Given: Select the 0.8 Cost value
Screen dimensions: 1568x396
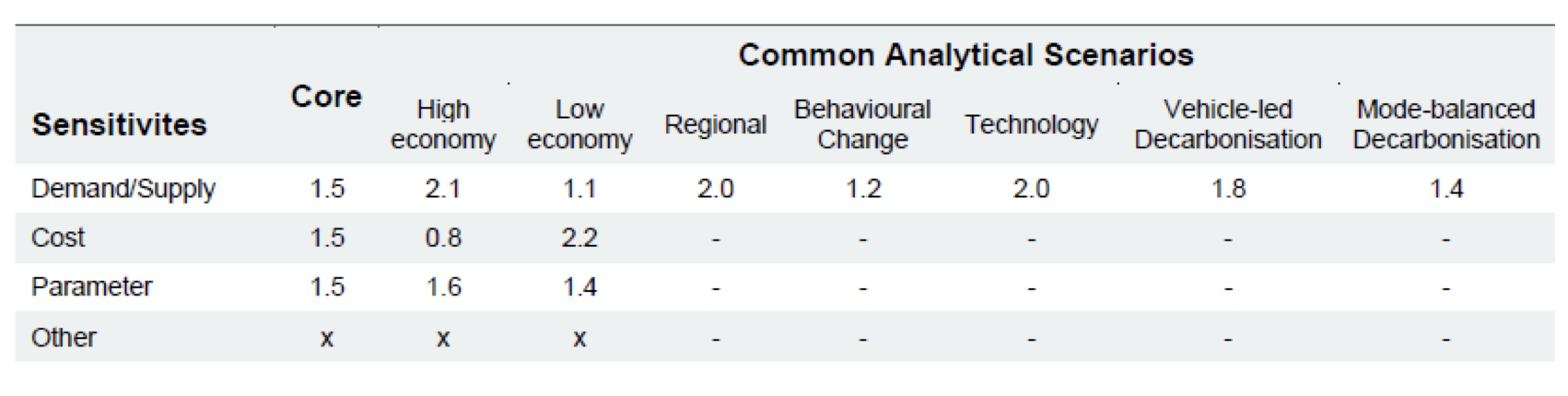Looking at the screenshot, I should (x=443, y=238).
